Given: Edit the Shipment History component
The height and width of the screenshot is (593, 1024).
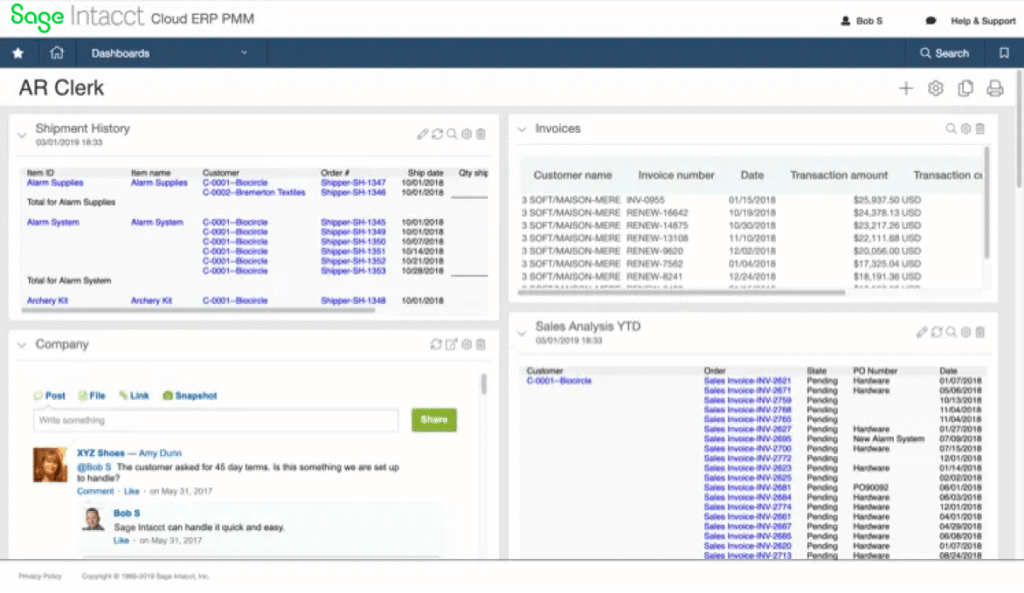Looking at the screenshot, I should click(423, 133).
